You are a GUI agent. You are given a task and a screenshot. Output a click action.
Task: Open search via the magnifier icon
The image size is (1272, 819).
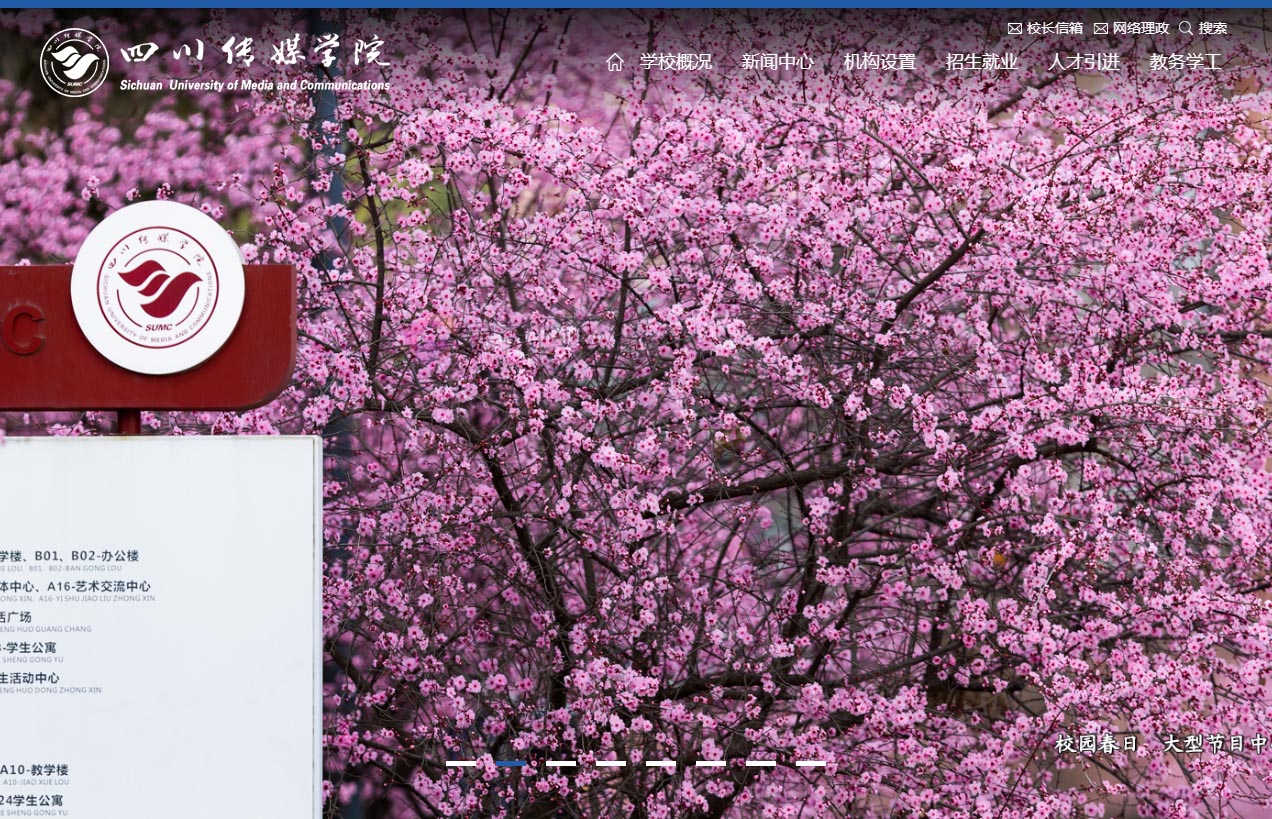pos(1186,28)
